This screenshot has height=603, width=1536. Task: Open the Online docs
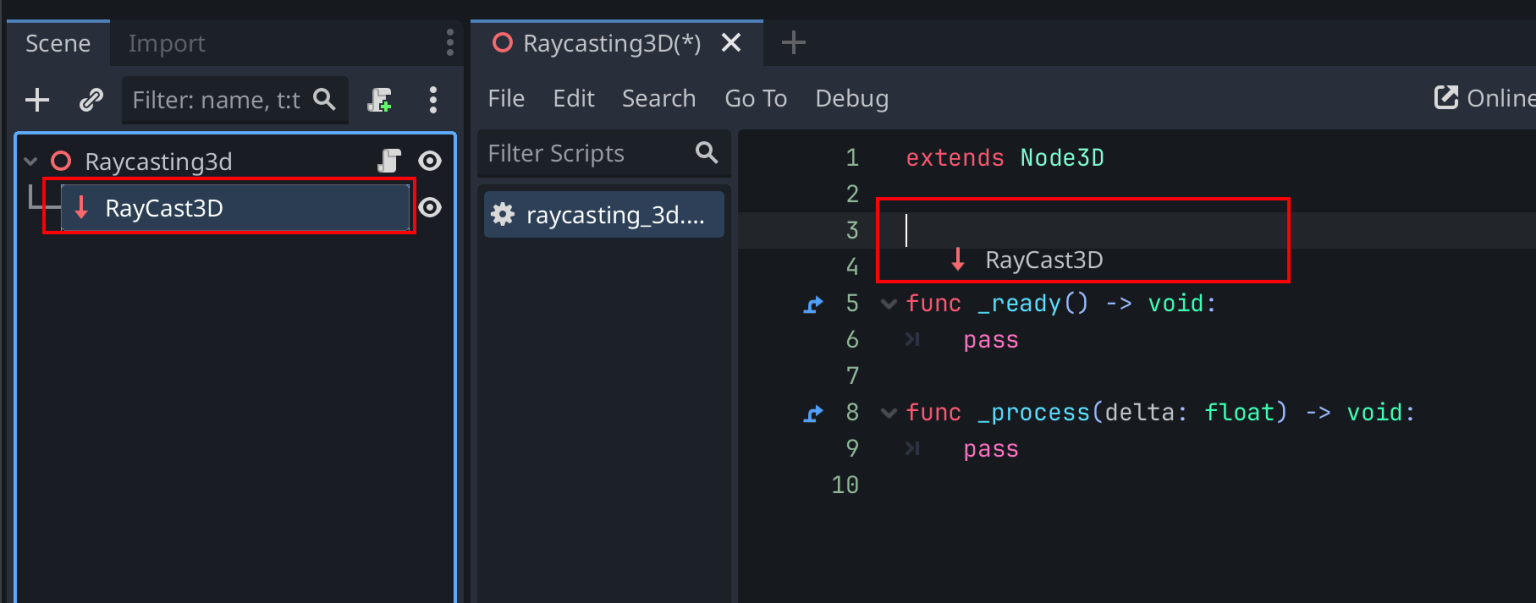click(1490, 98)
